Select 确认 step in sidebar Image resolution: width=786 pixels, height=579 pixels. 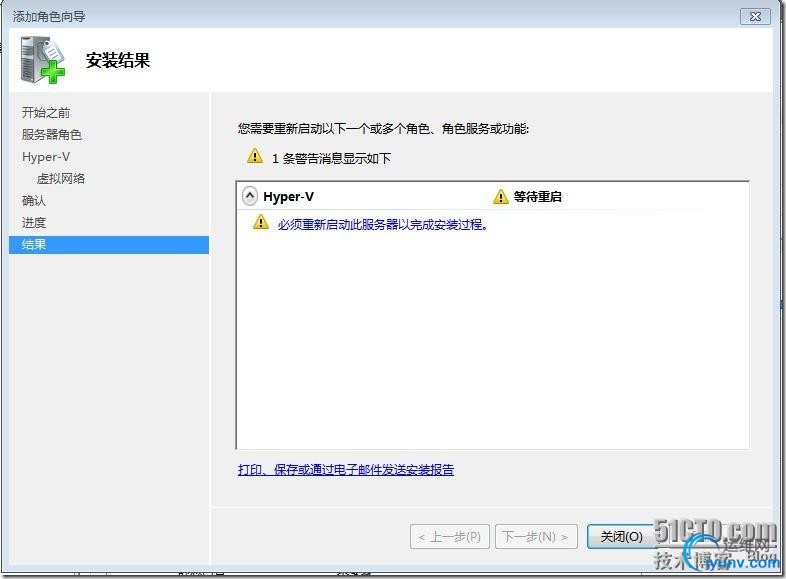click(x=34, y=201)
